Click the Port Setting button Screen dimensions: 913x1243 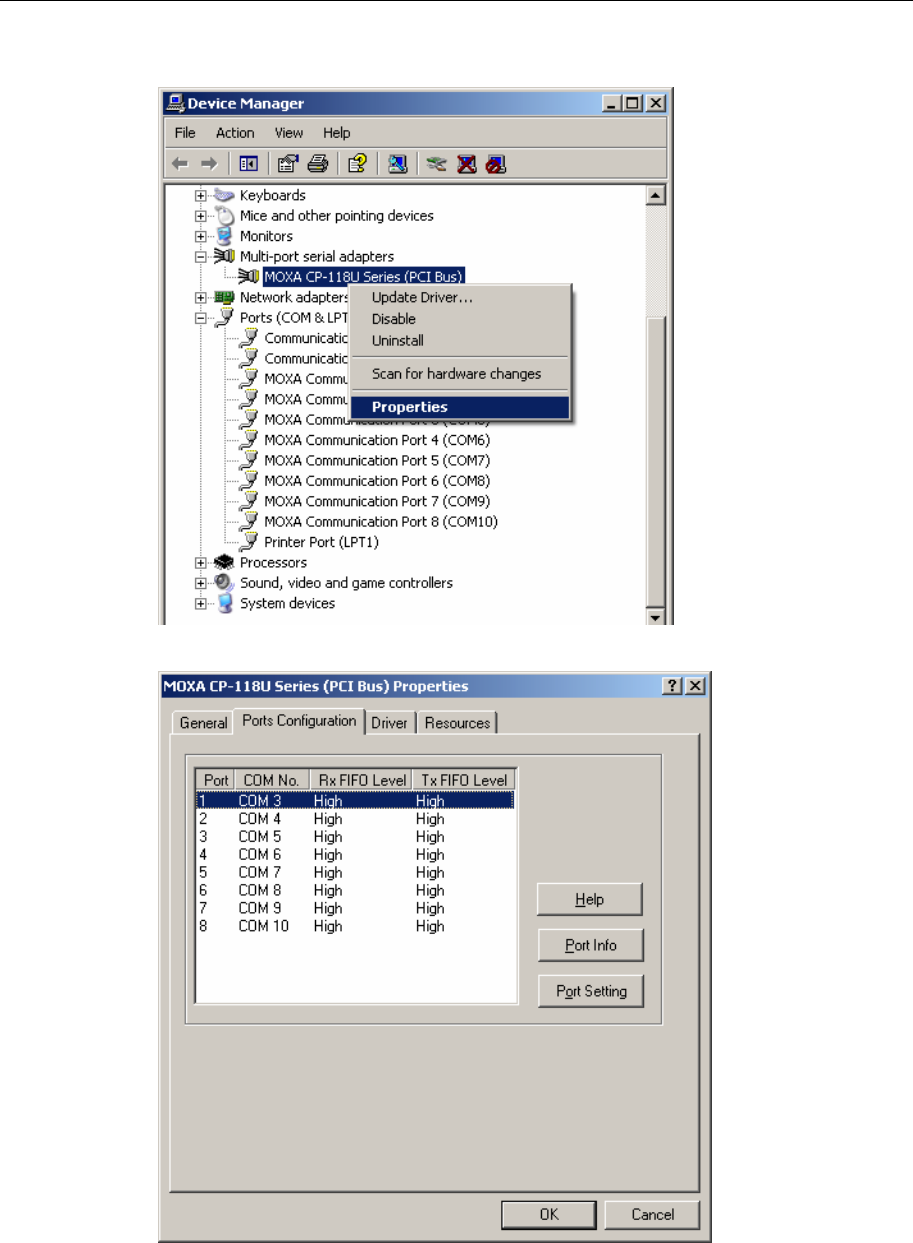pos(590,991)
